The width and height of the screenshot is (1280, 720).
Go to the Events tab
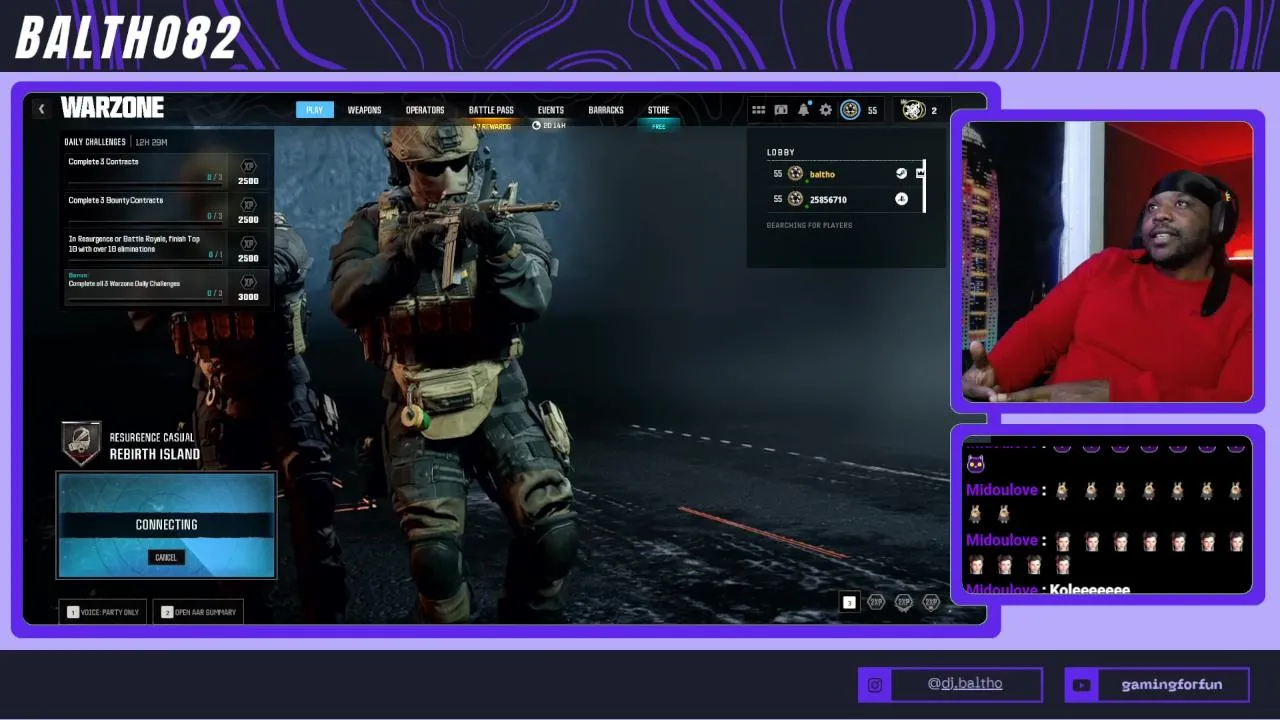(551, 110)
